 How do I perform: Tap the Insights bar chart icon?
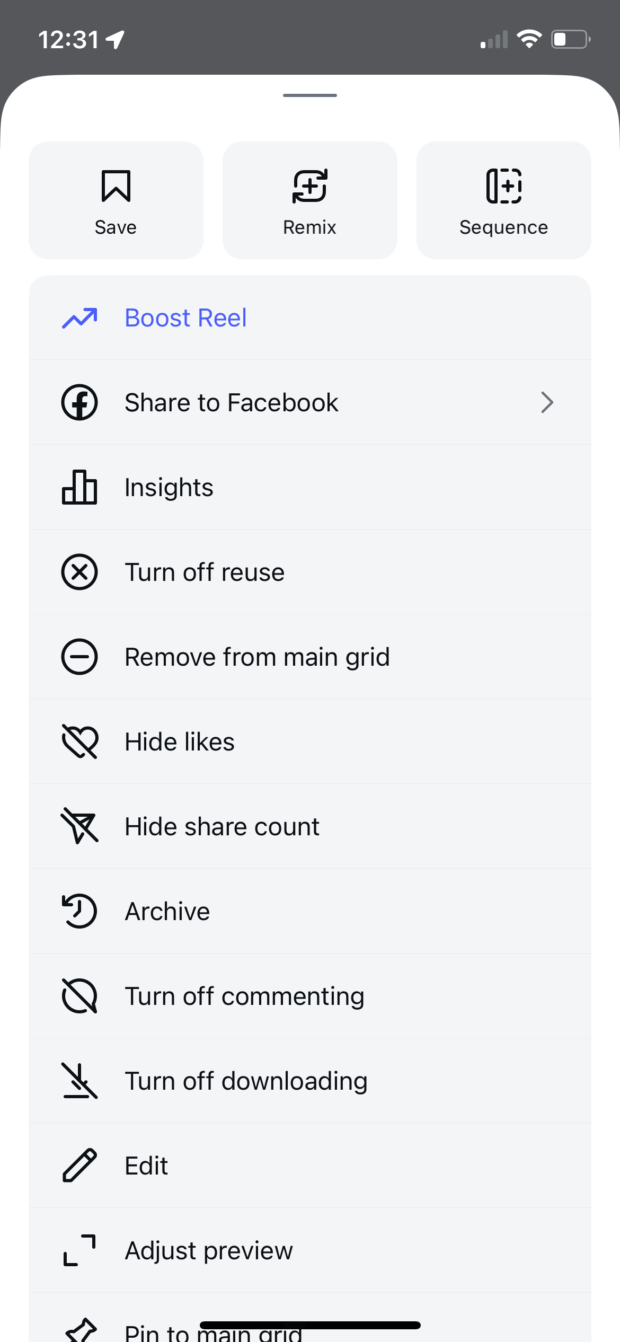pos(80,488)
